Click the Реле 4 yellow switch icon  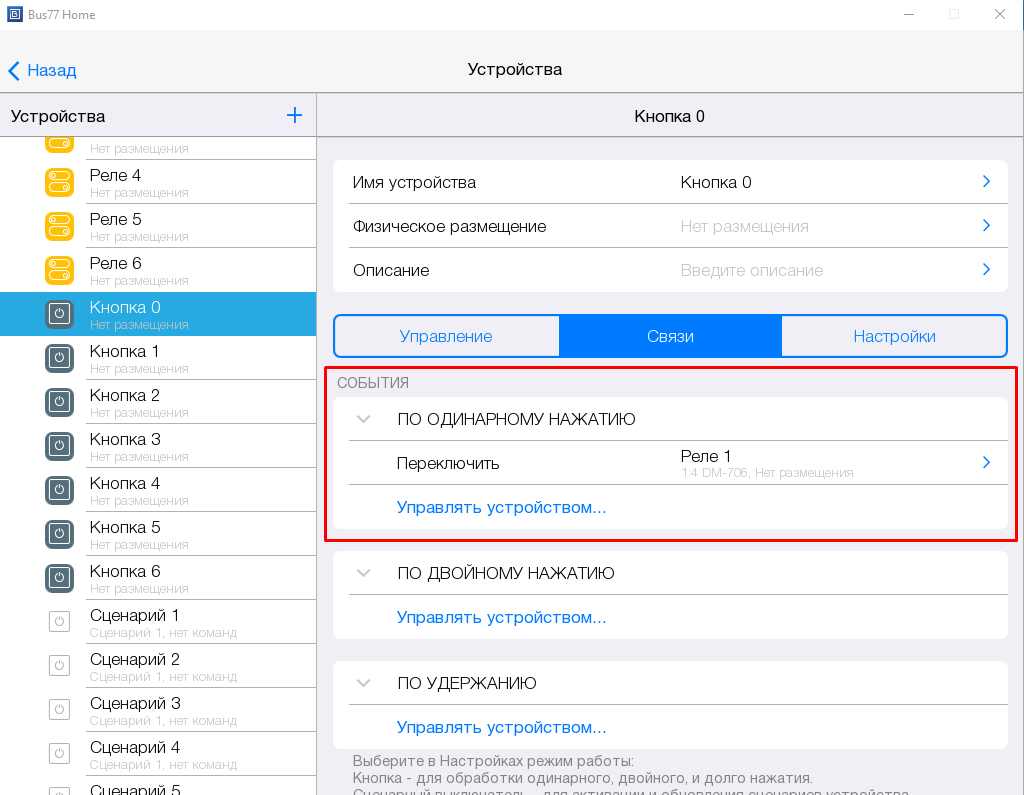(x=60, y=182)
